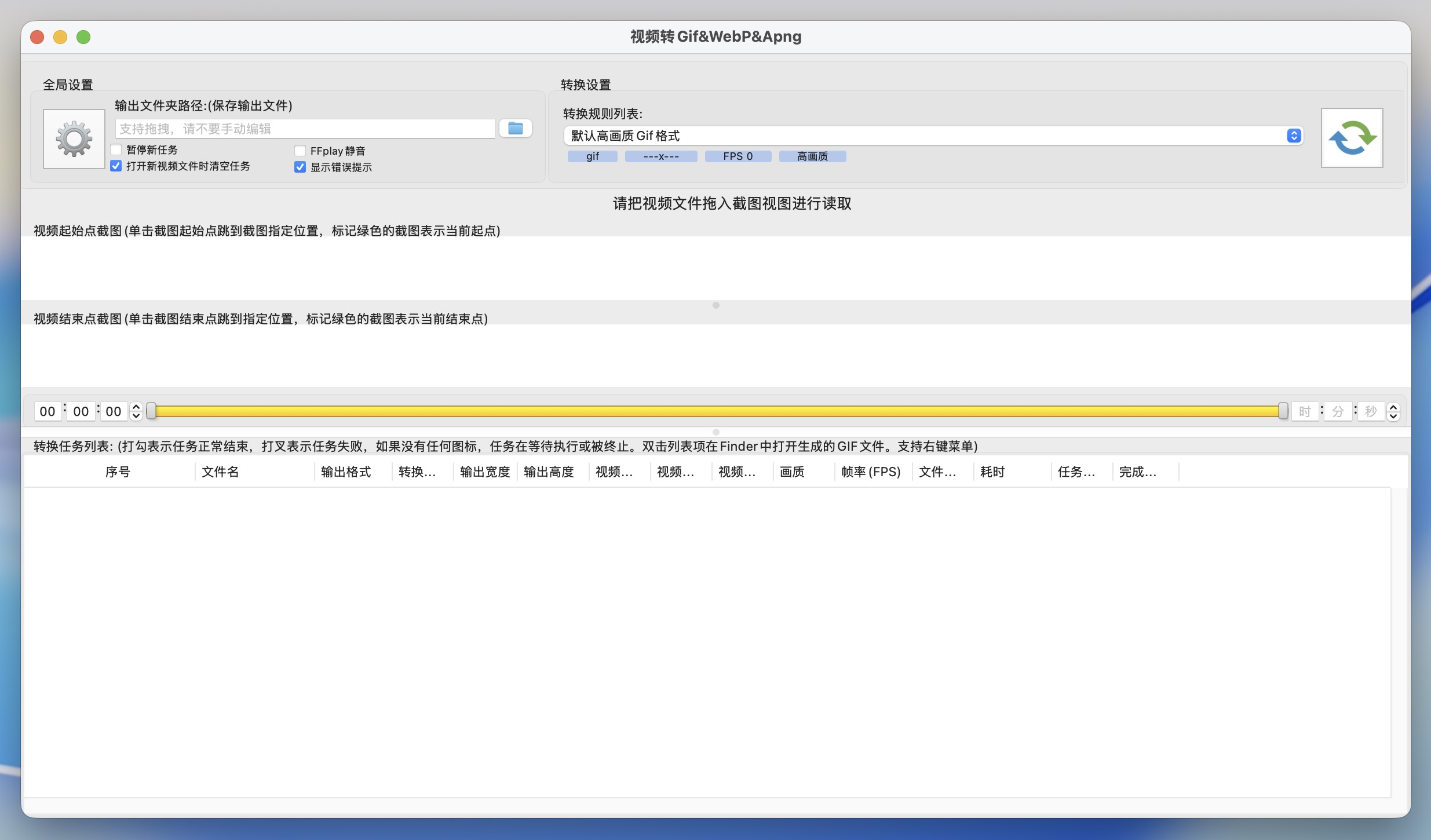Uncheck 显示错误提示 checkbox
Viewport: 1431px width, 840px height.
point(300,167)
